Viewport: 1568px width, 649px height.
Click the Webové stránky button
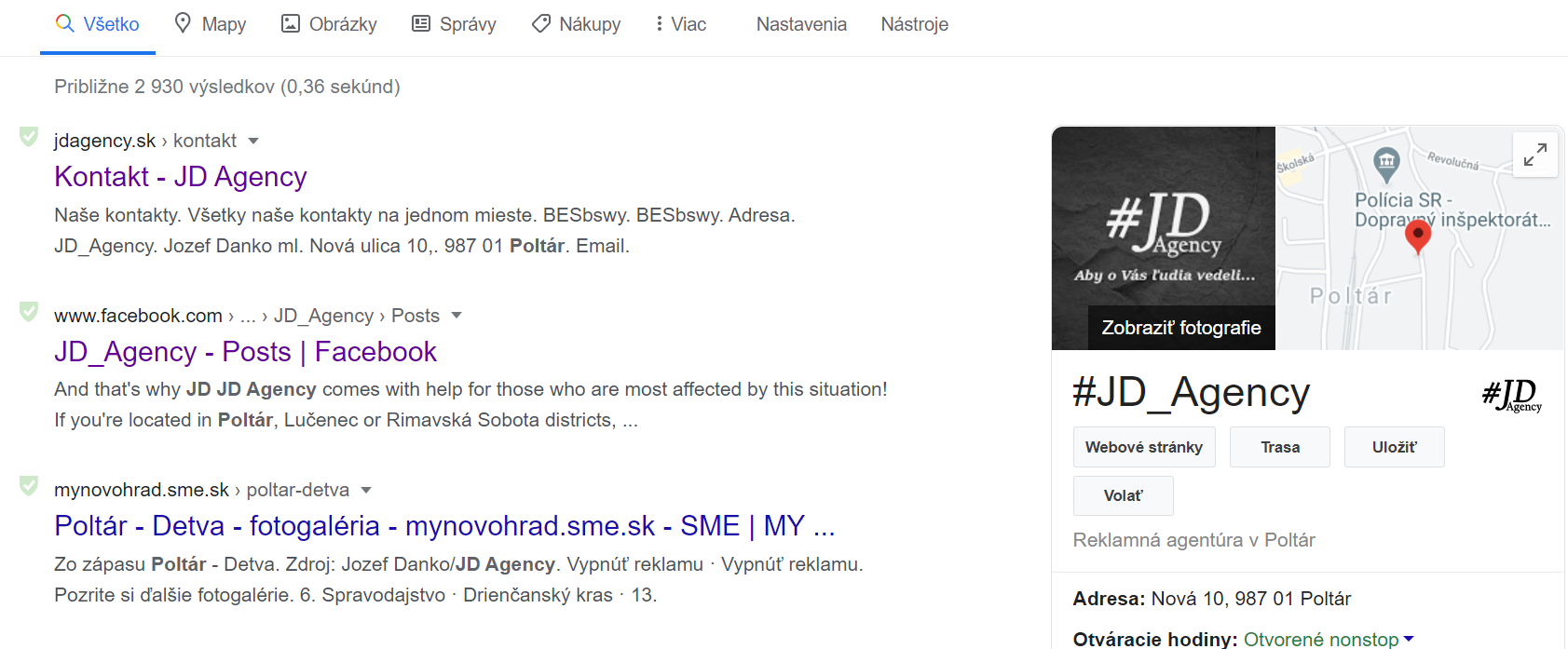click(x=1144, y=447)
